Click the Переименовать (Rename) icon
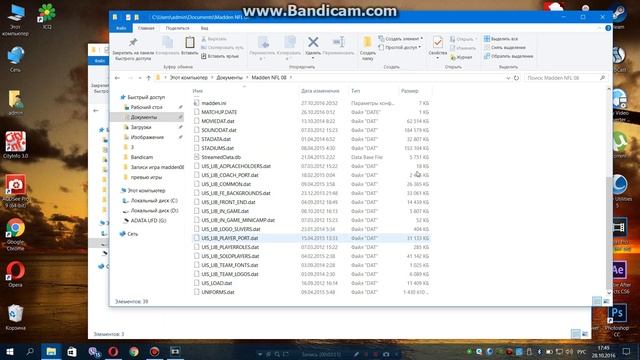Image resolution: width=640 pixels, height=360 pixels. pos(338,42)
